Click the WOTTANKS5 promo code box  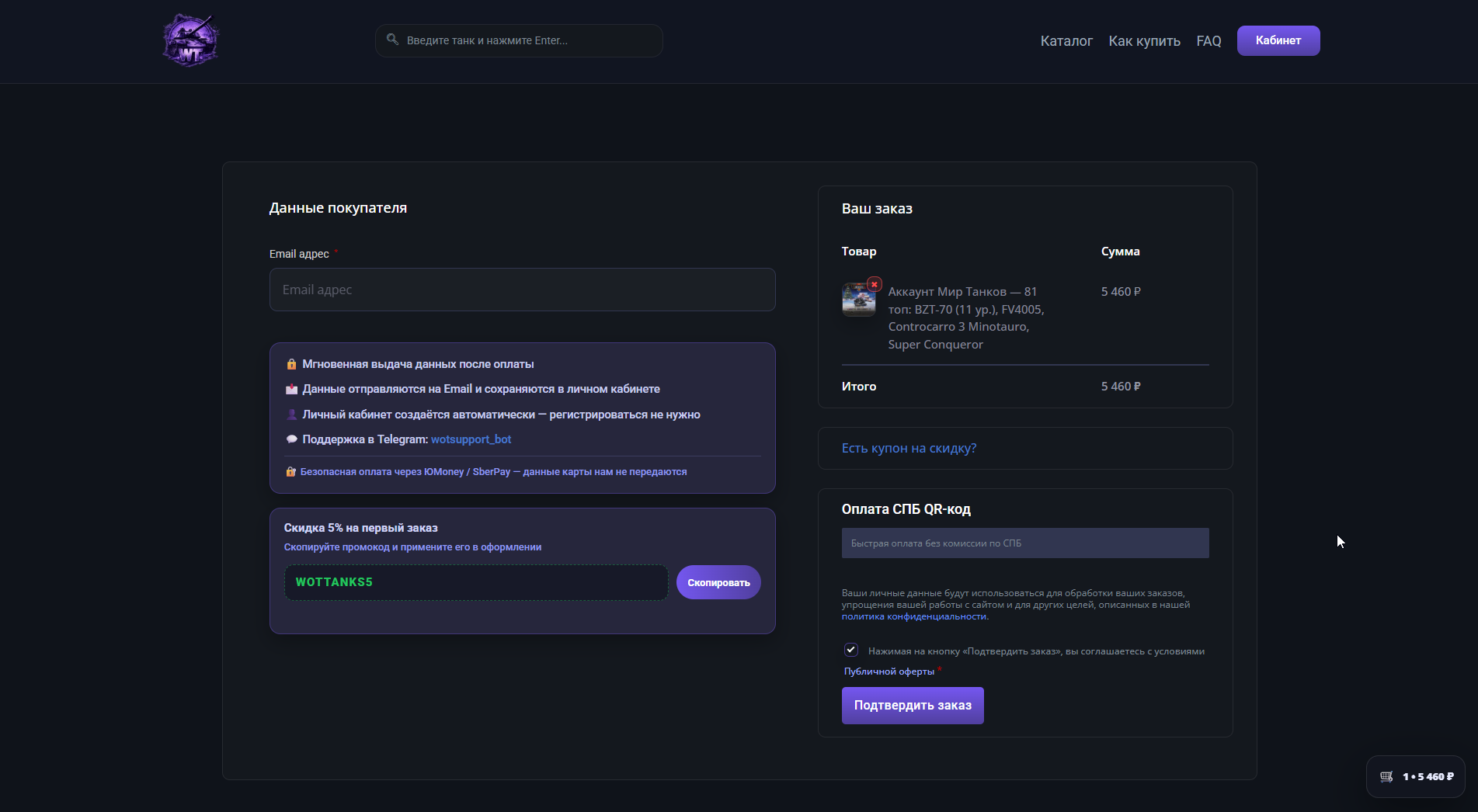[476, 582]
